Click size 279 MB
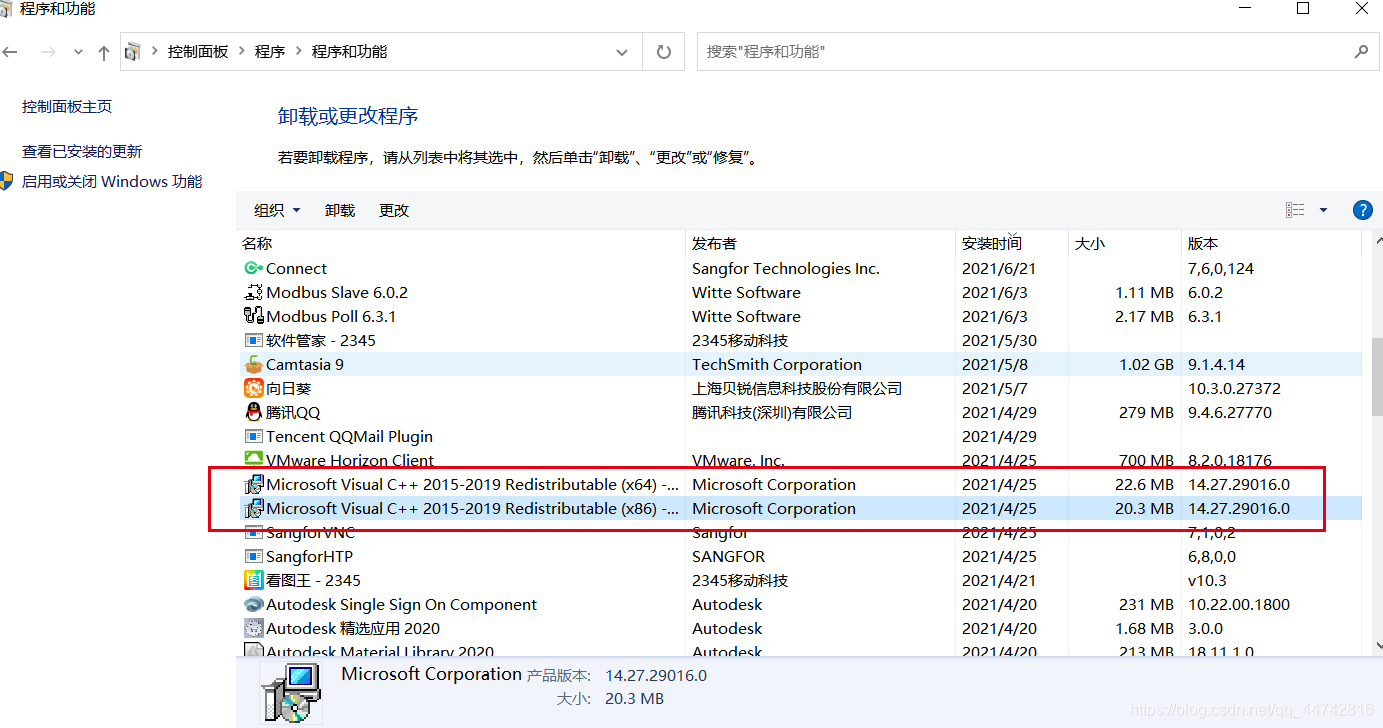The width and height of the screenshot is (1383, 728). 1146,412
